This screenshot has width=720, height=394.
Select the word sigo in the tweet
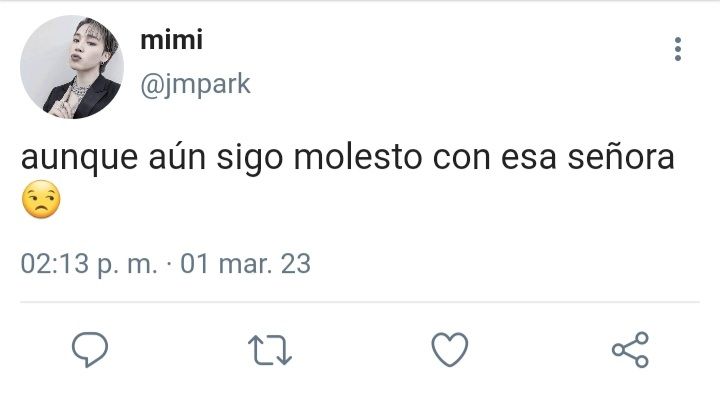[x=249, y=159]
